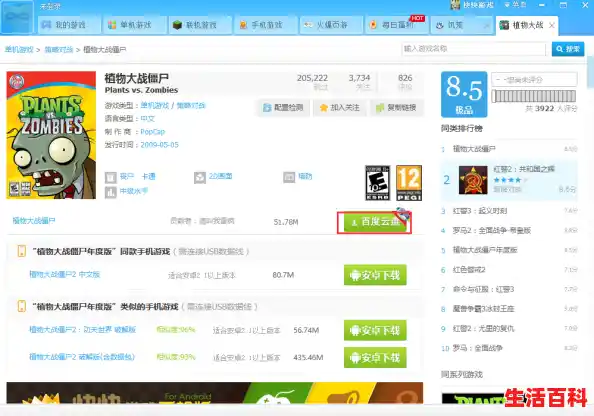The height and width of the screenshot is (416, 594).
Task: Click 安卓下载 for the 80.7M game
Action: point(375,275)
